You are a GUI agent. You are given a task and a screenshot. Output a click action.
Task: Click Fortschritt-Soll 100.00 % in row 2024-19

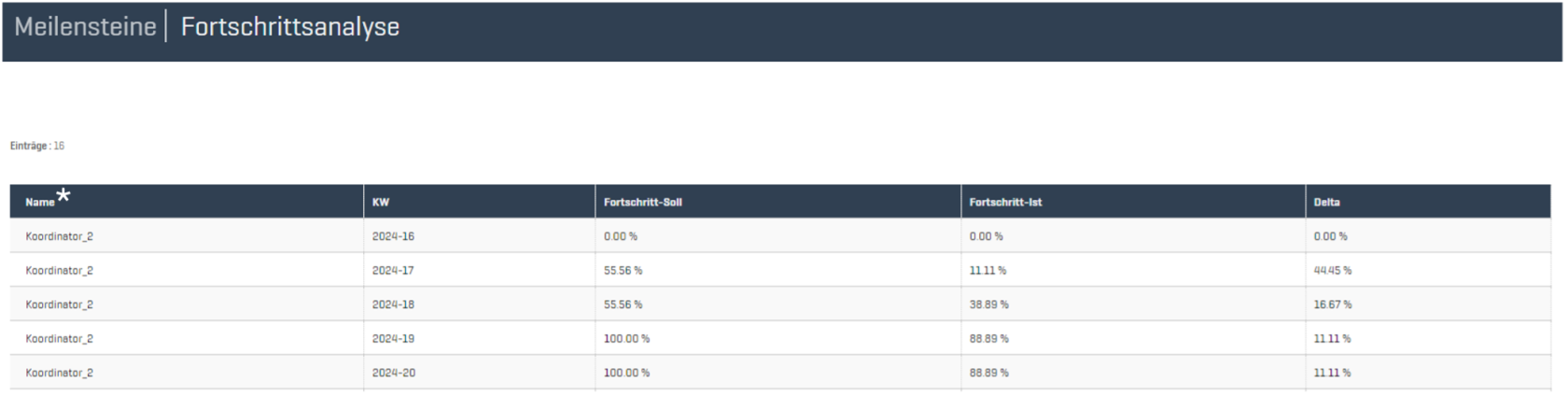click(x=626, y=339)
